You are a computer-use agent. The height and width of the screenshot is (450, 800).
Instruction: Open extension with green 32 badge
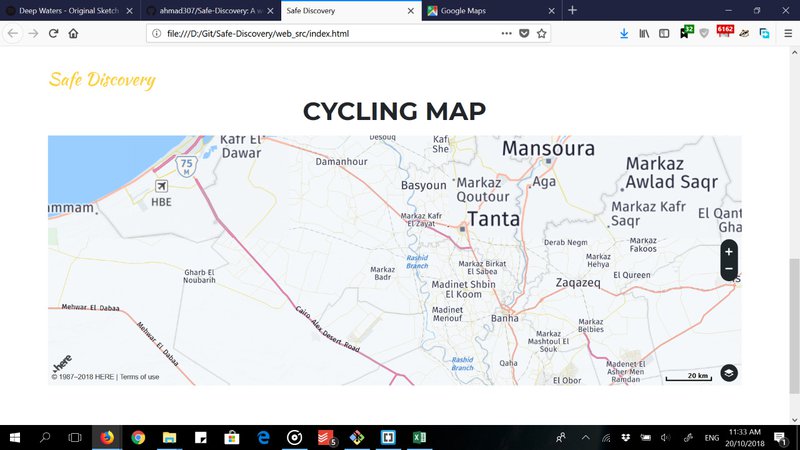coord(686,33)
